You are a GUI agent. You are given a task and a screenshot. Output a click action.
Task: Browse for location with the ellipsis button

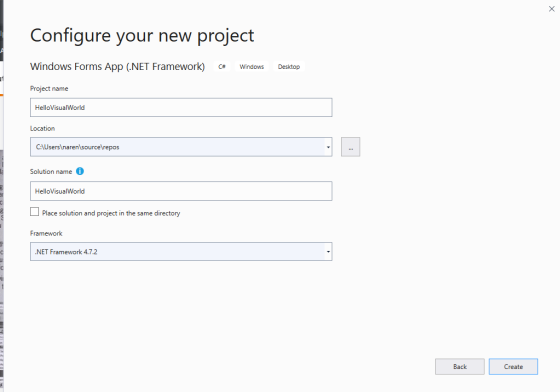[350, 147]
